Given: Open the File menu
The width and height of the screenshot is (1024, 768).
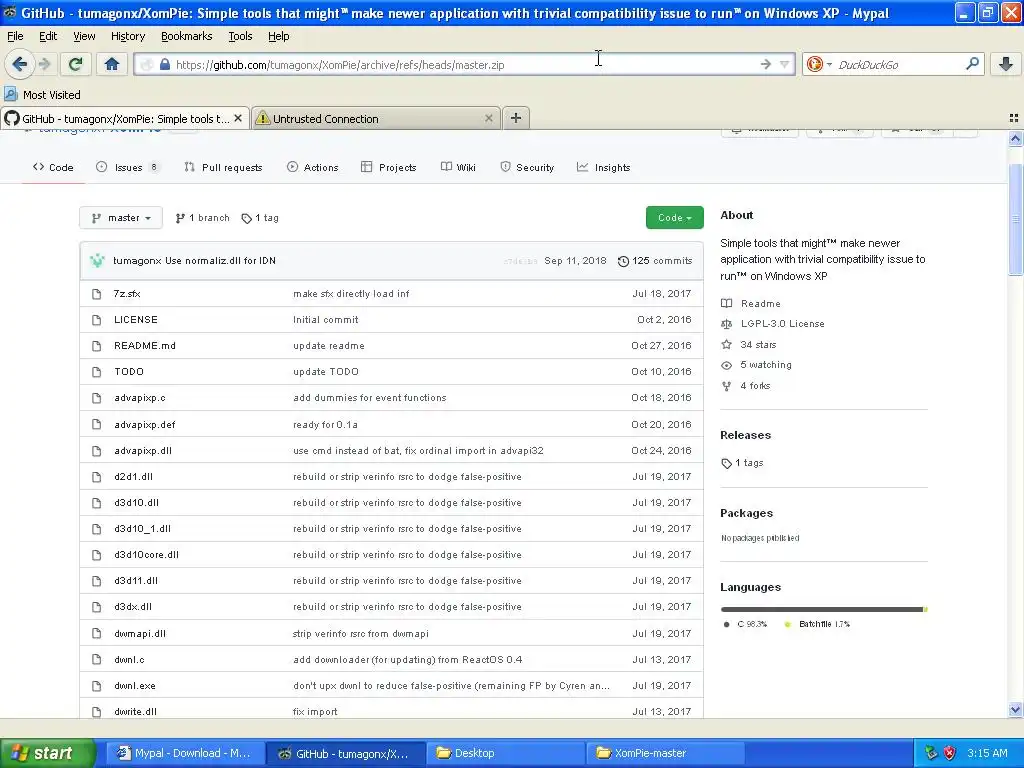Looking at the screenshot, I should pyautogui.click(x=15, y=36).
